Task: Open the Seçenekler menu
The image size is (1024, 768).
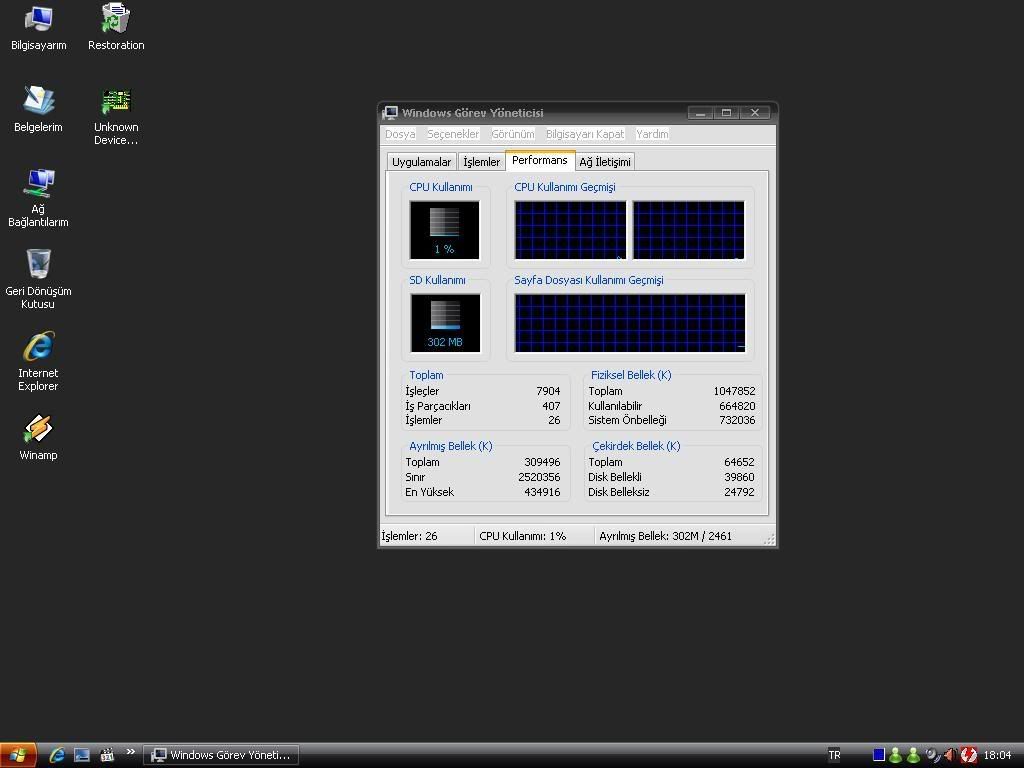Action: click(x=453, y=134)
